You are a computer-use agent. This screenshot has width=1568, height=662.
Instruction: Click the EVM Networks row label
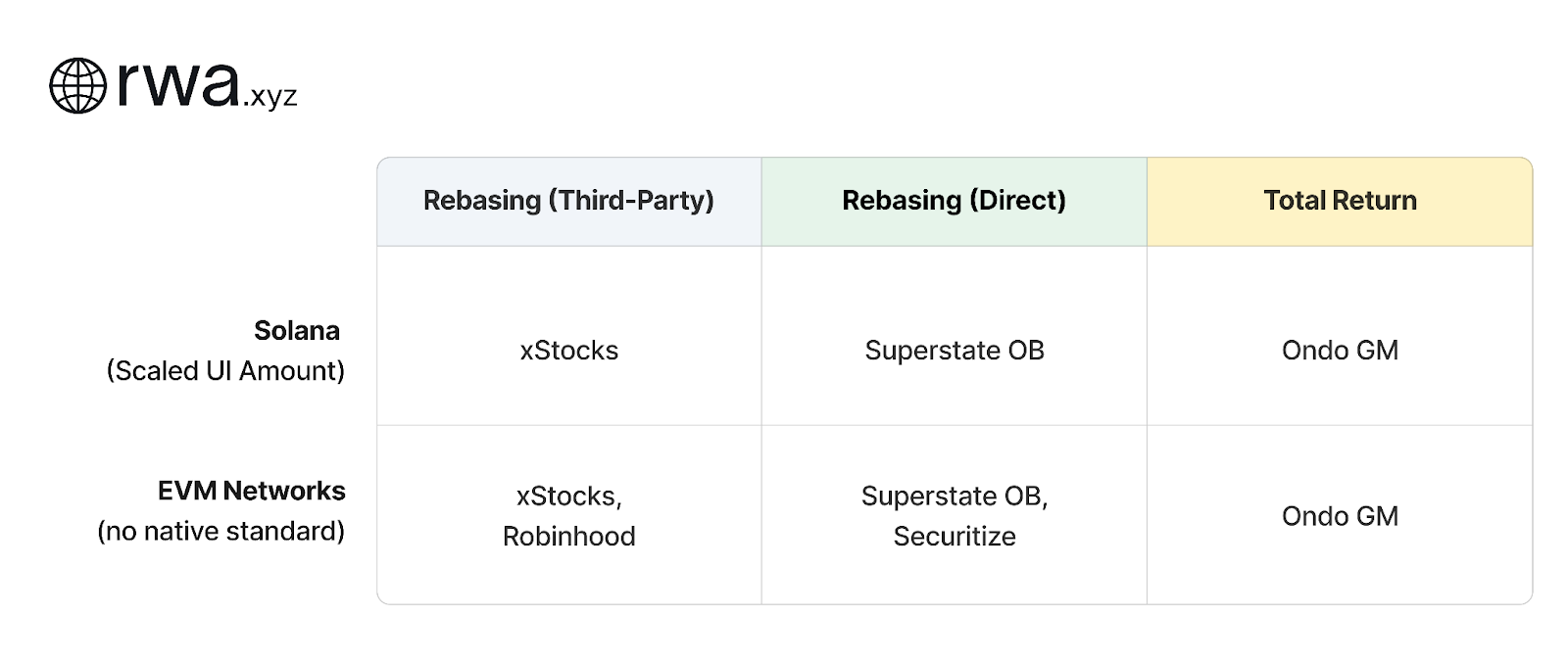click(x=251, y=491)
